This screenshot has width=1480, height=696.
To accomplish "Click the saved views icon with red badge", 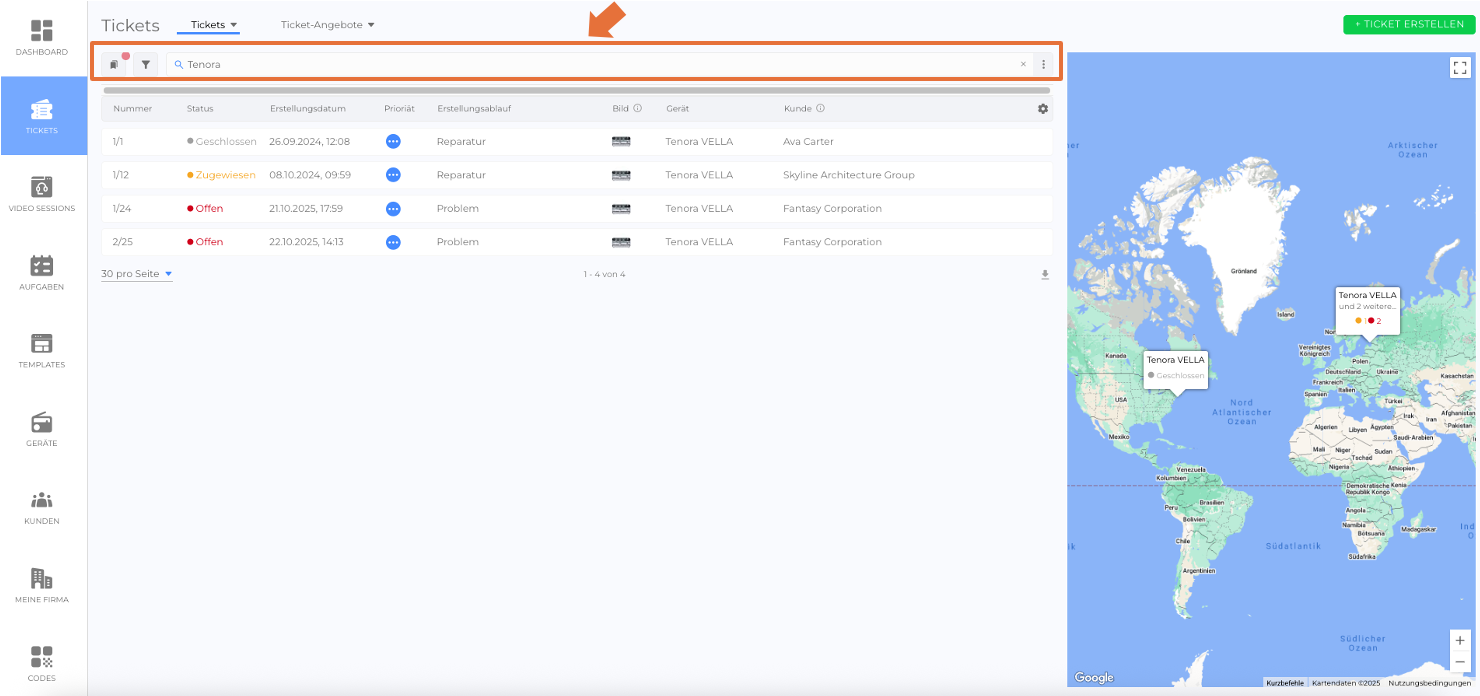I will (115, 64).
